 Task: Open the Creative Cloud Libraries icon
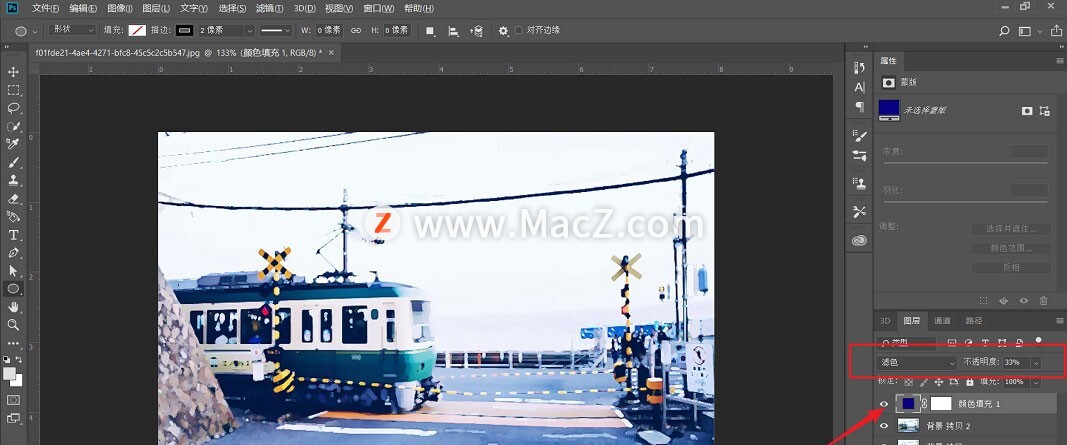[859, 240]
